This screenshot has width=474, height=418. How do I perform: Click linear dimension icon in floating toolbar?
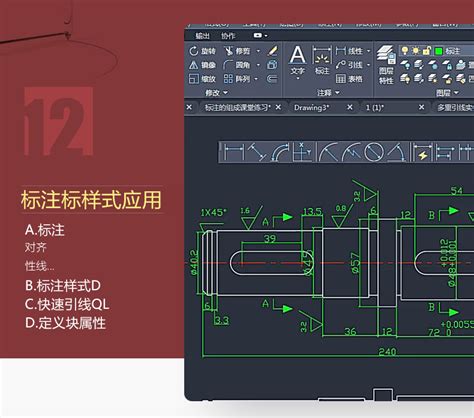[234, 152]
